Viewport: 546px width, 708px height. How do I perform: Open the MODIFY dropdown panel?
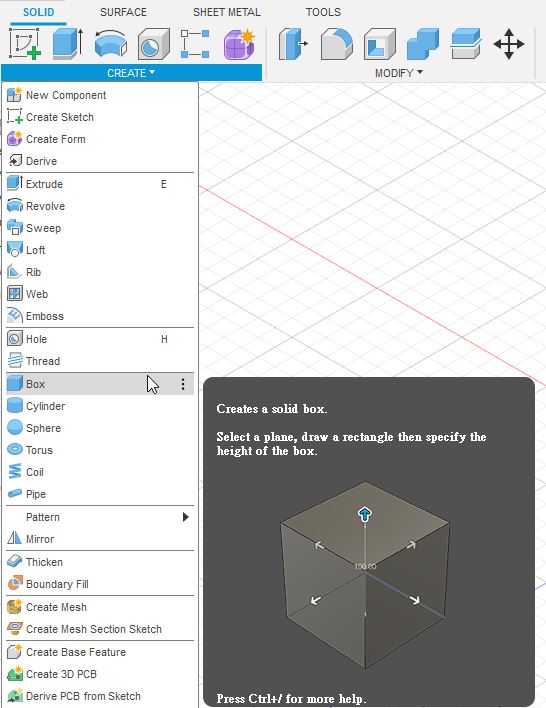pyautogui.click(x=399, y=73)
